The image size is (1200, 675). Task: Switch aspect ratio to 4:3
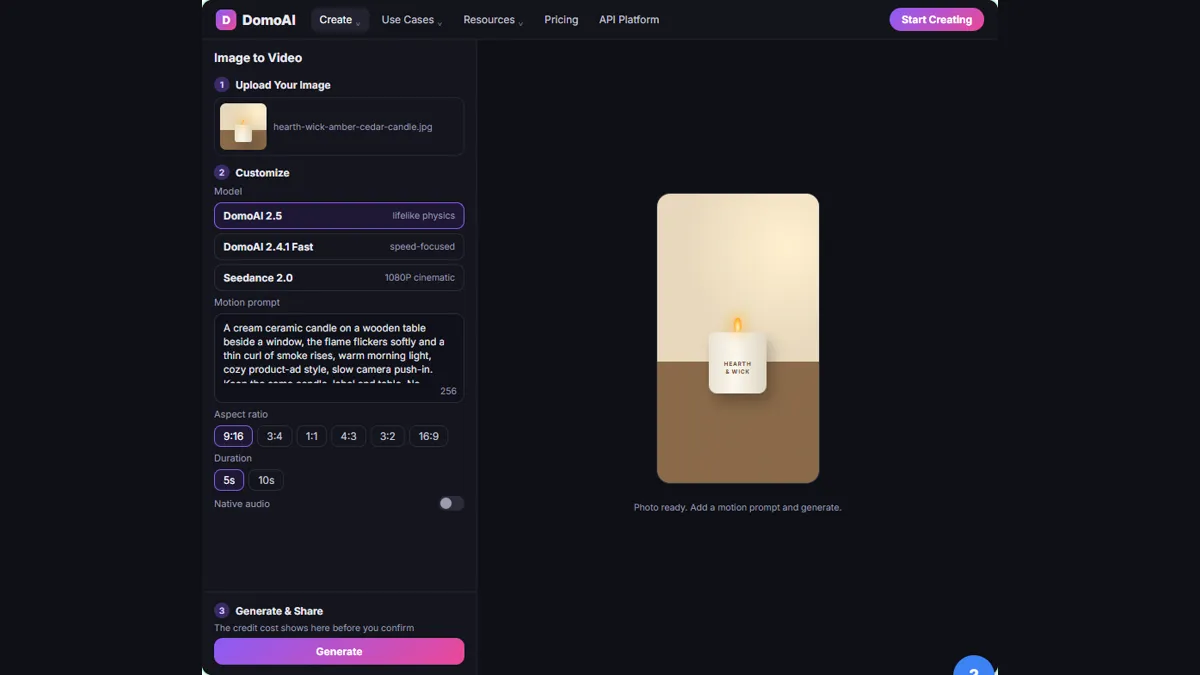(349, 436)
